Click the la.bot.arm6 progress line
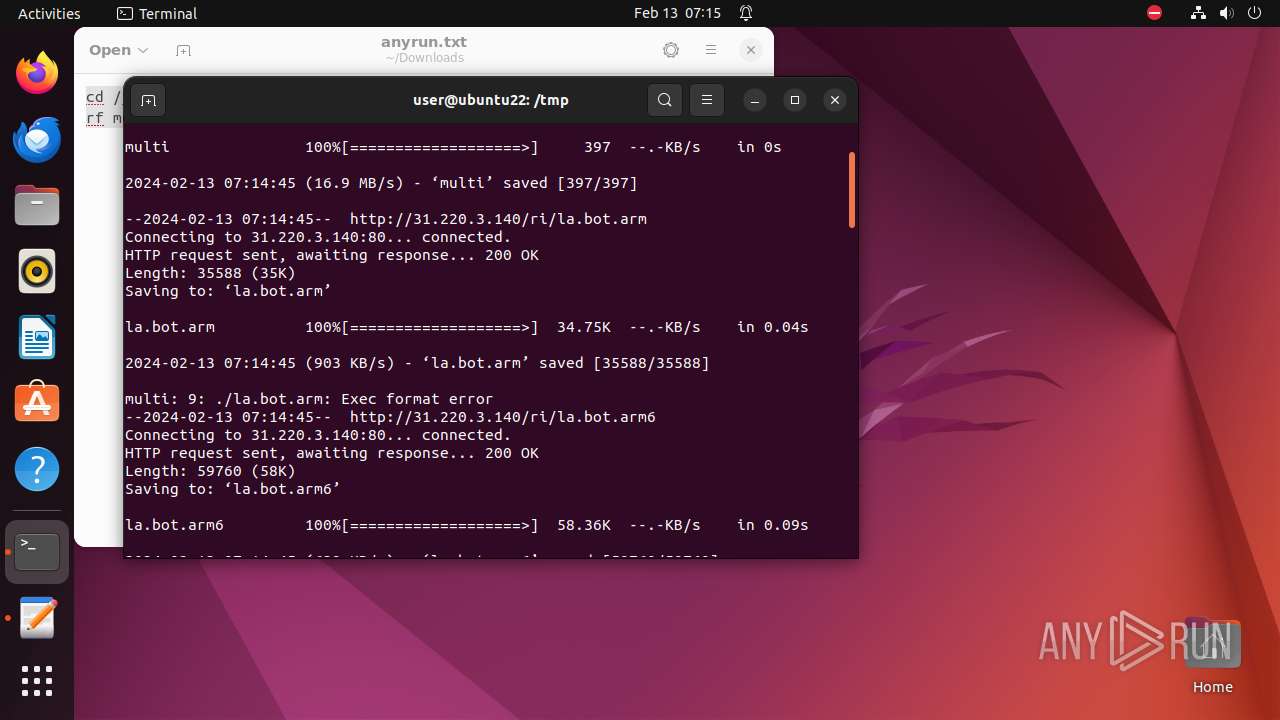Screen dimensions: 1280x720 (467, 525)
